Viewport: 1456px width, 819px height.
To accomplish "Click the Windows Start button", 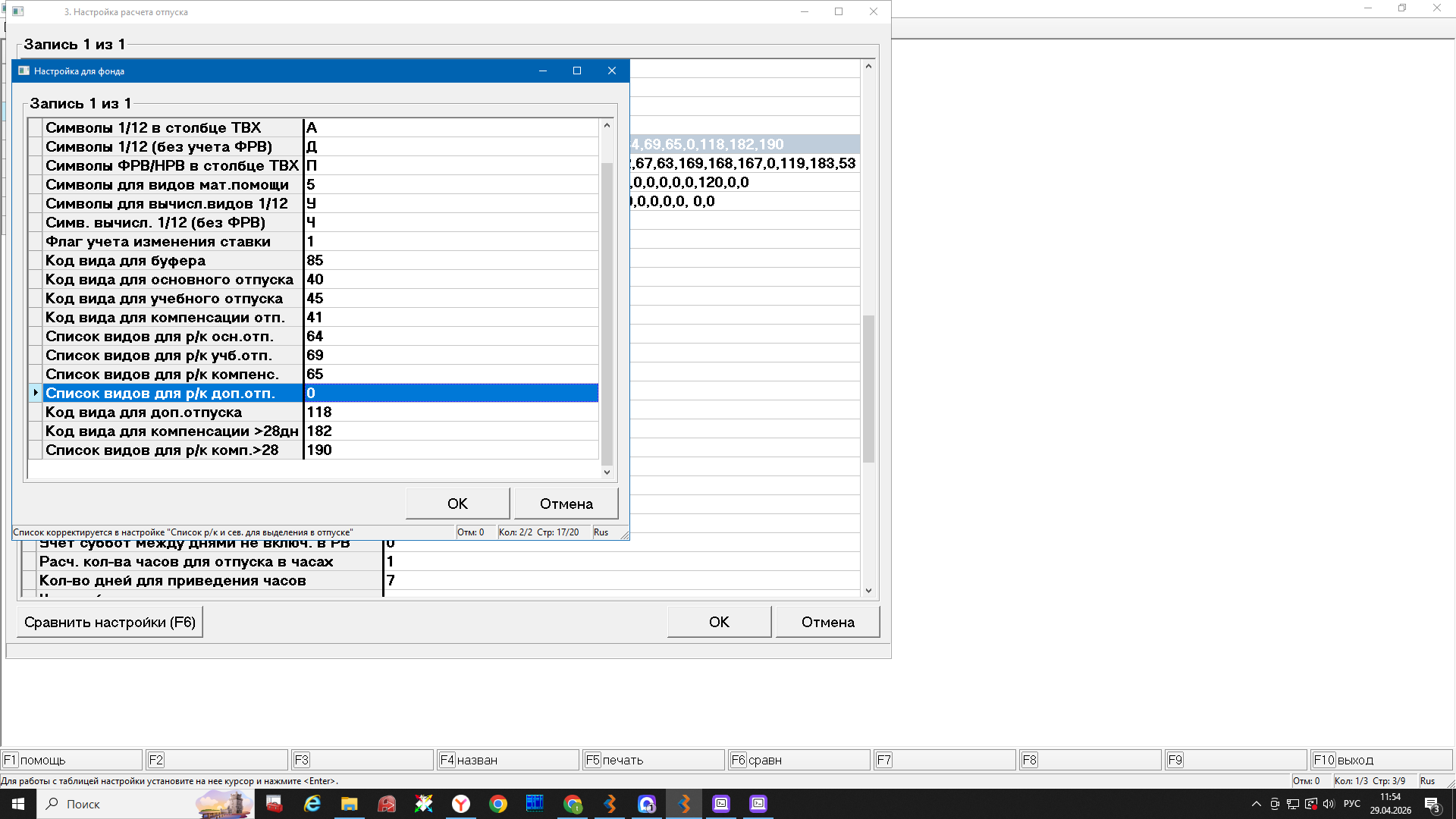I will coord(18,804).
